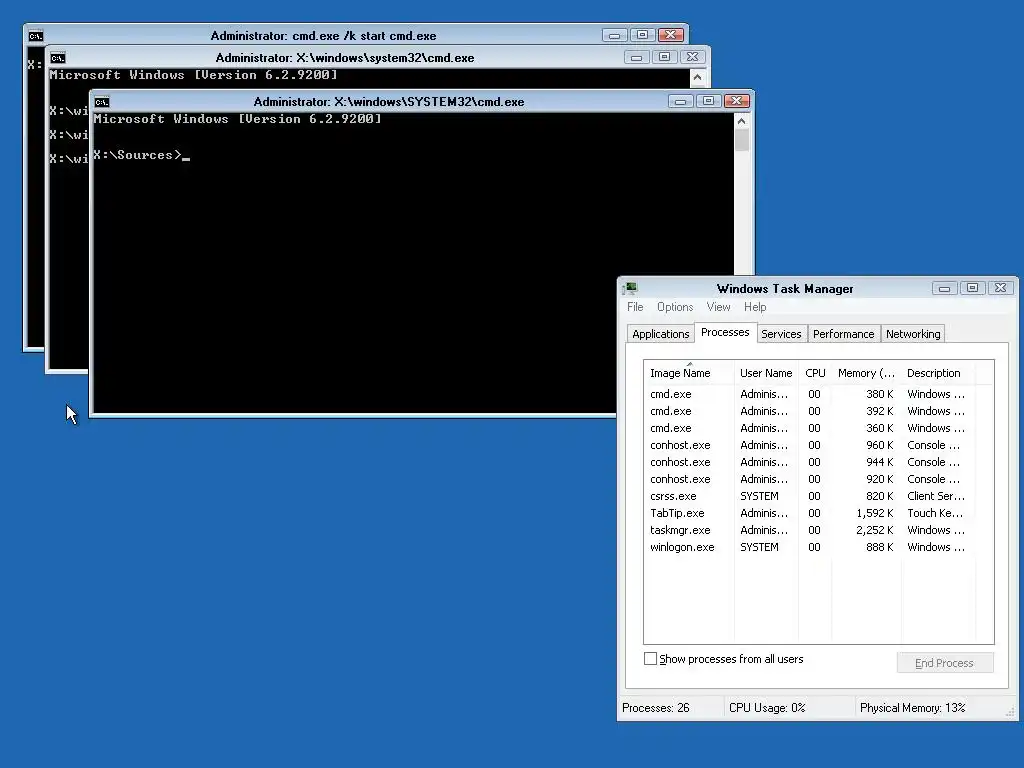Click the X:\Sources> command prompt line

pyautogui.click(x=141, y=155)
